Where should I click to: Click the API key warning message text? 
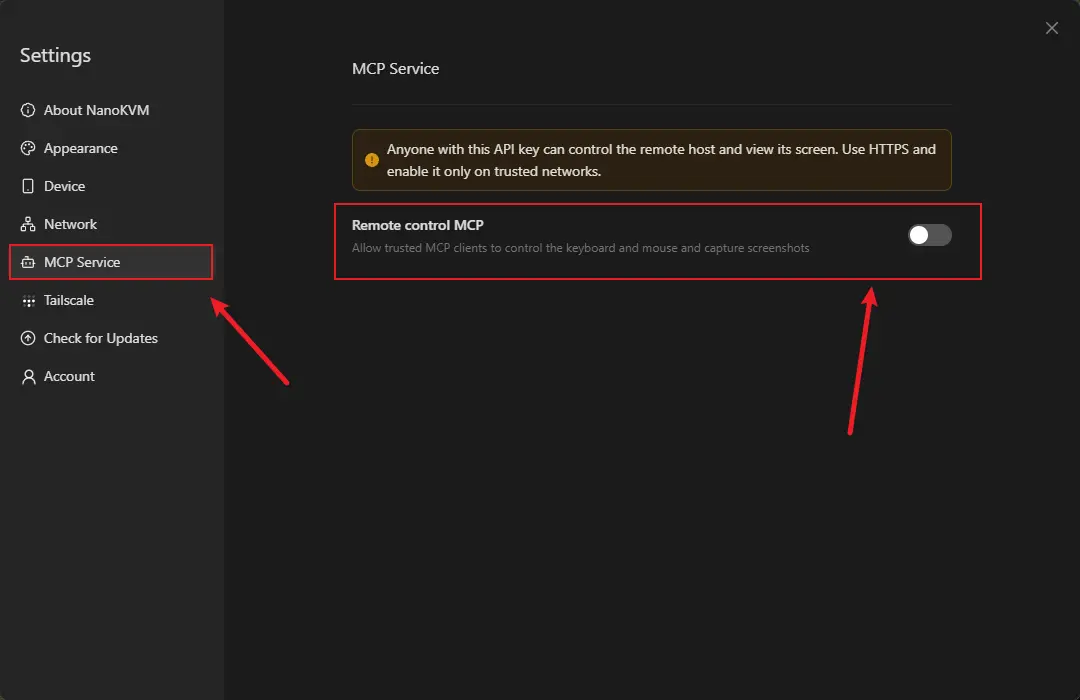click(661, 160)
